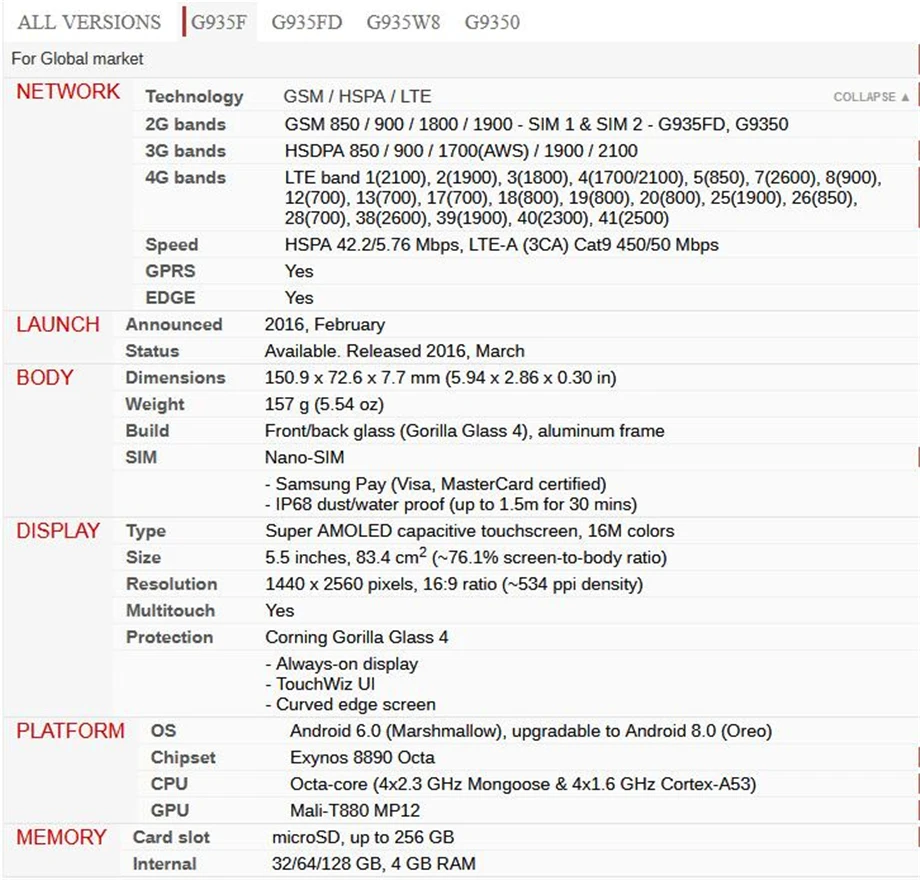Screen dimensions: 920x880
Task: Open the 3G bands label
Action: [185, 151]
